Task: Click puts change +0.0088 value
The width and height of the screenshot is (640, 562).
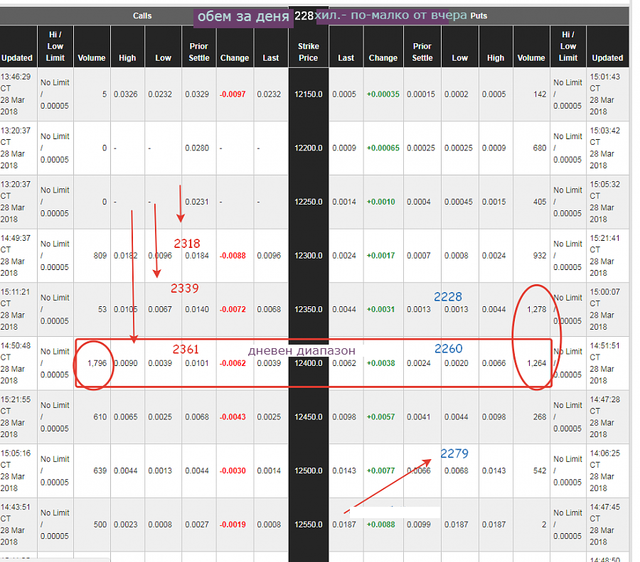Action: [x=380, y=524]
